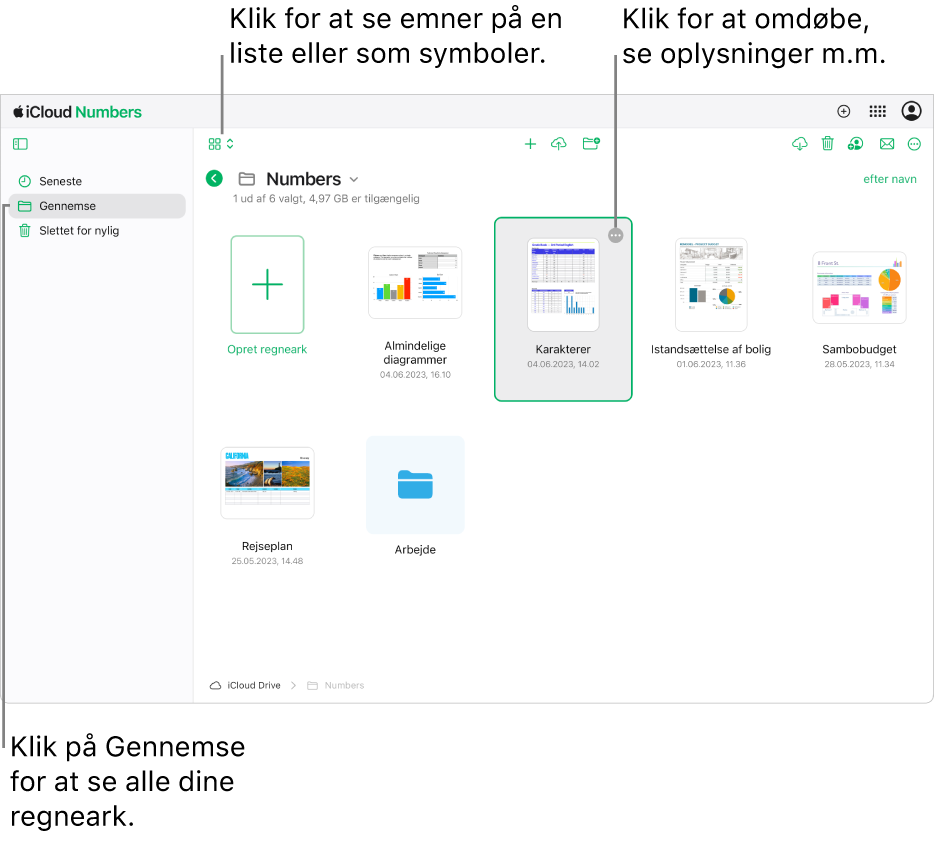Image resolution: width=935 pixels, height=844 pixels.
Task: Click the Arbejde folder name
Action: [x=415, y=550]
